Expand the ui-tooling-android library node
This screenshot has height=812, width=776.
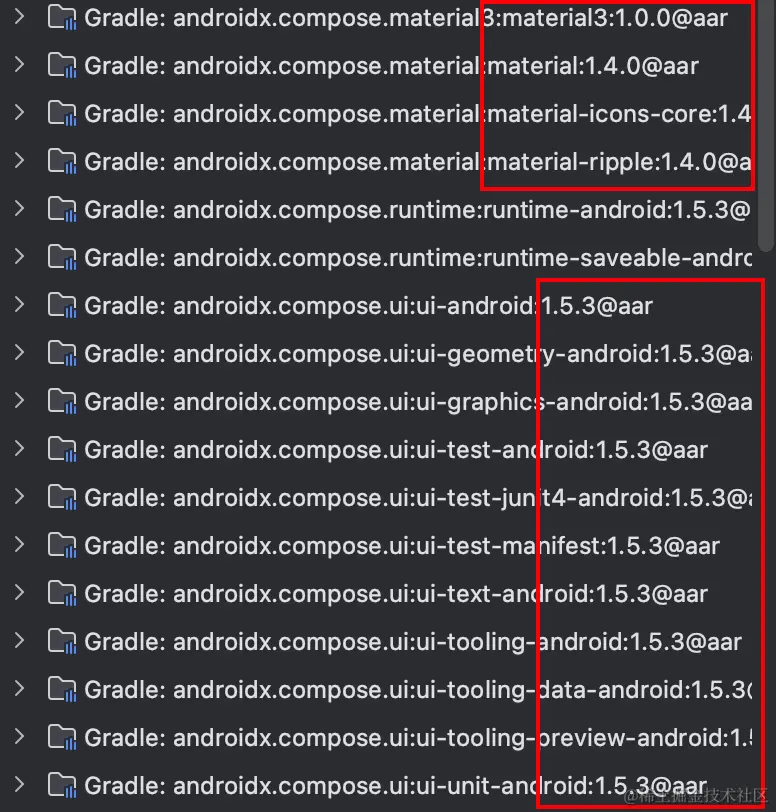tap(19, 641)
